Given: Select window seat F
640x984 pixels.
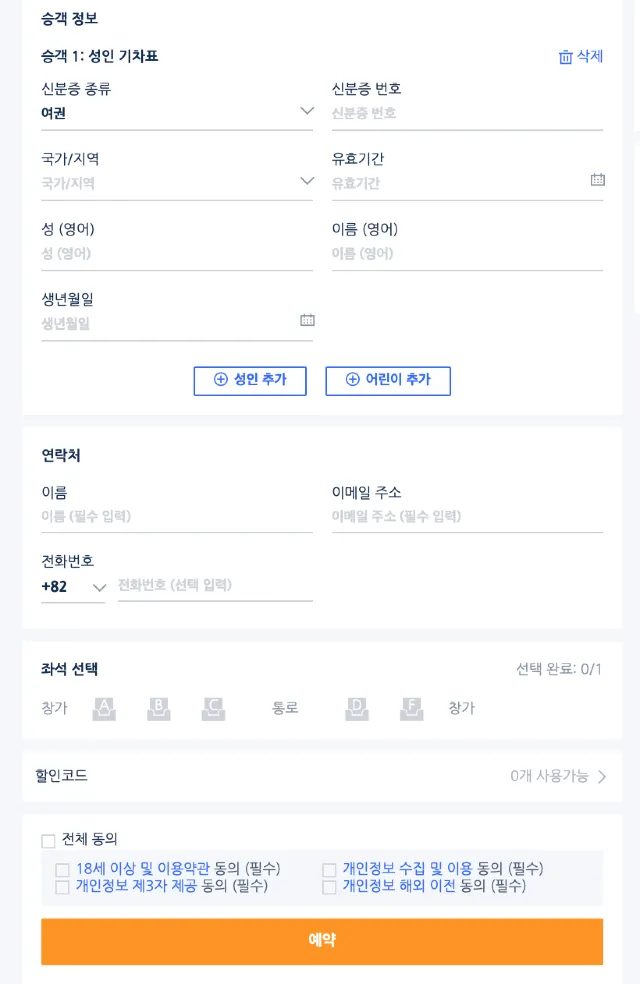Looking at the screenshot, I should tap(411, 708).
